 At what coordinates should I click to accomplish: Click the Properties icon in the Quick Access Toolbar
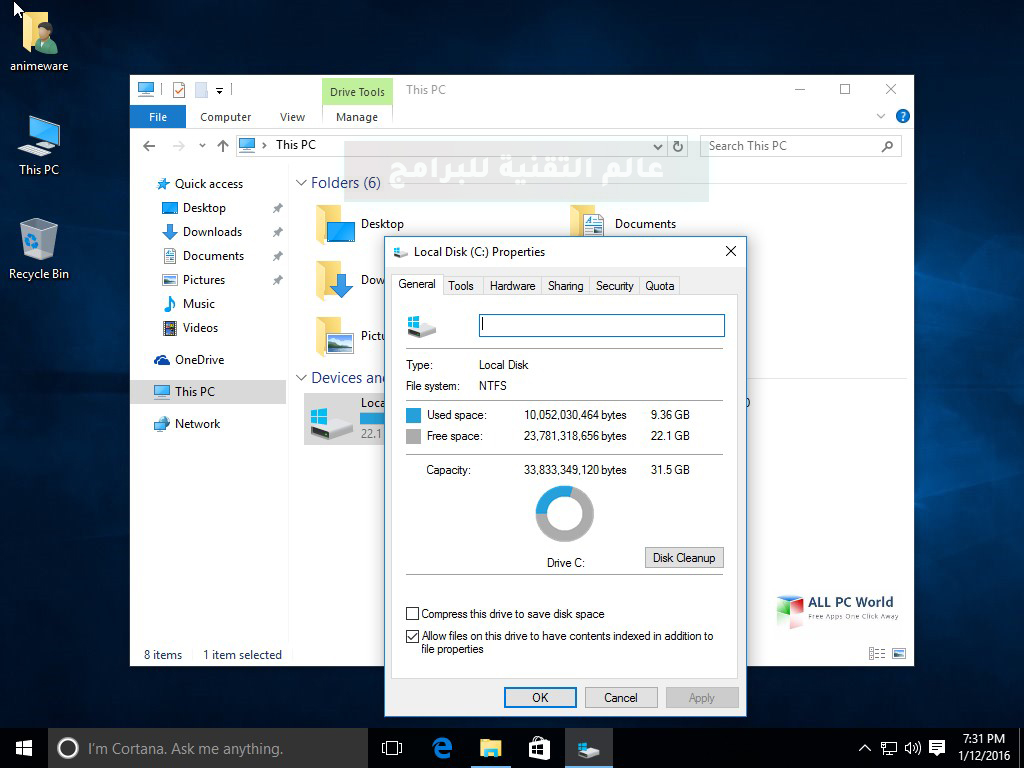pos(178,89)
